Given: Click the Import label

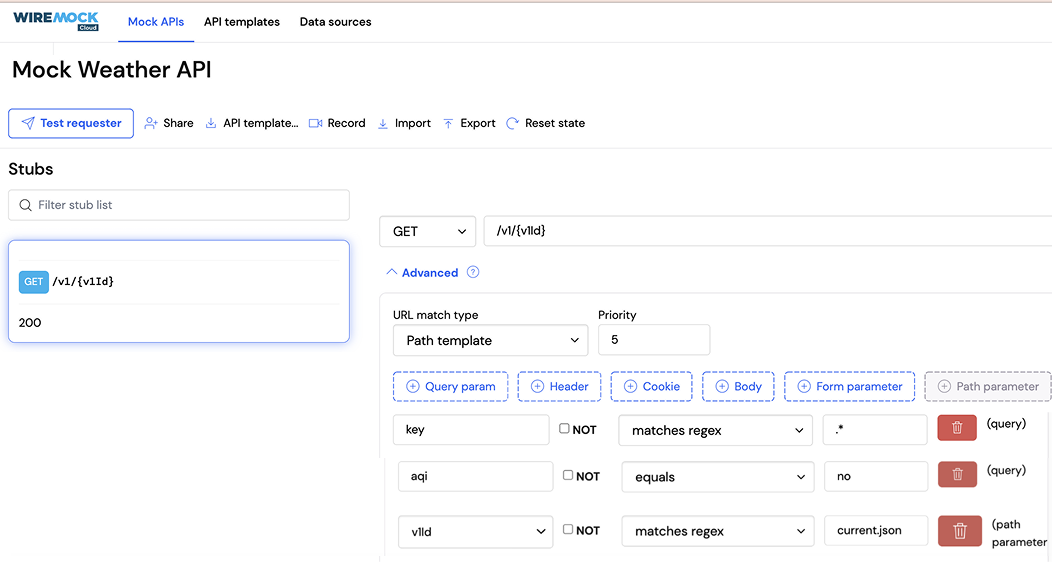Looking at the screenshot, I should pos(413,123).
